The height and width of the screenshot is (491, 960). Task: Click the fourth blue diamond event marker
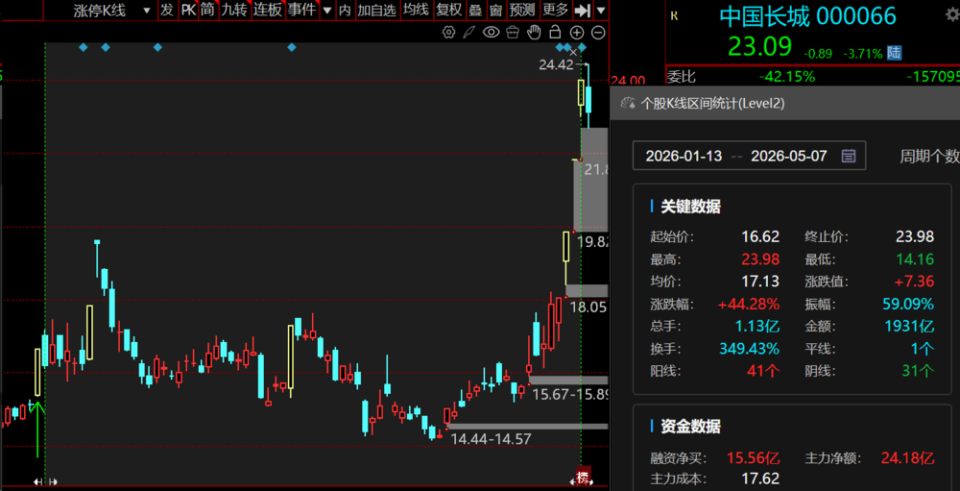tap(292, 47)
